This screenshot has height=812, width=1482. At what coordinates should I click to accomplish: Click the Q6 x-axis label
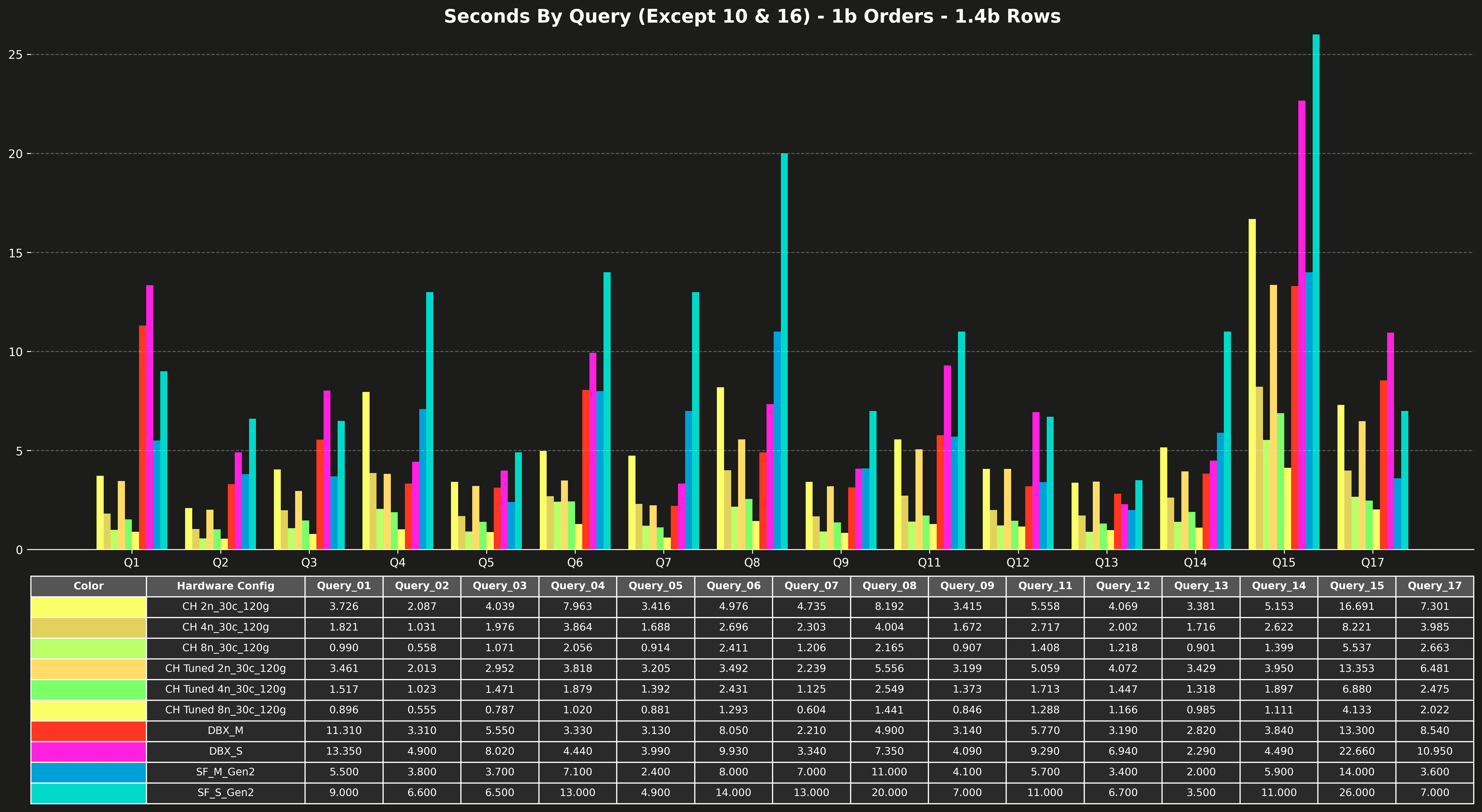[x=575, y=562]
